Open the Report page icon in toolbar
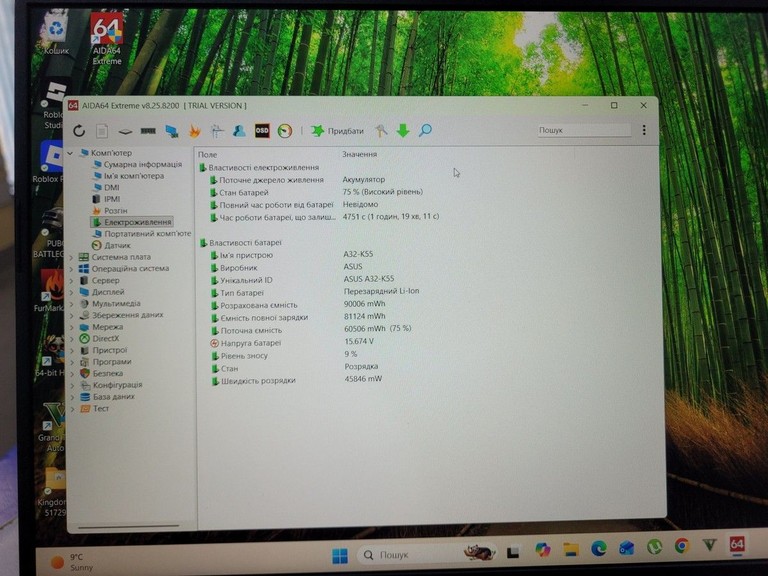This screenshot has height=576, width=768. [102, 131]
